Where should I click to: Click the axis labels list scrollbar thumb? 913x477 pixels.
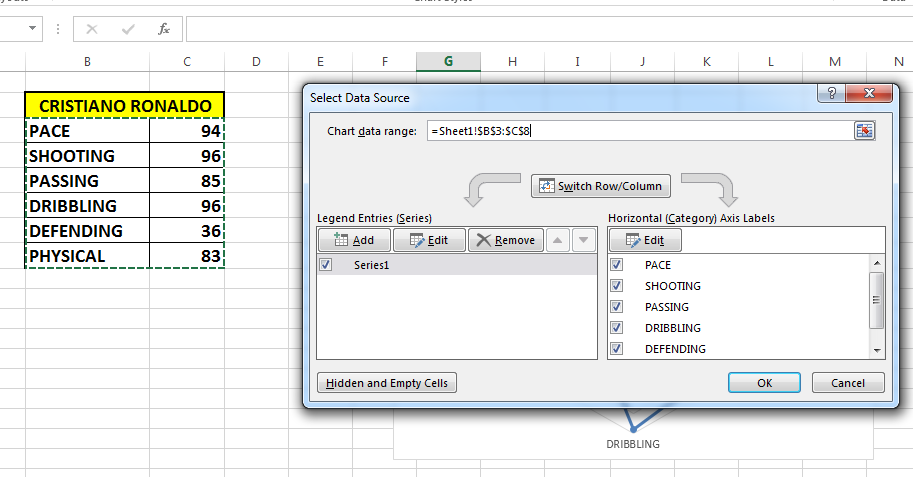[x=877, y=301]
